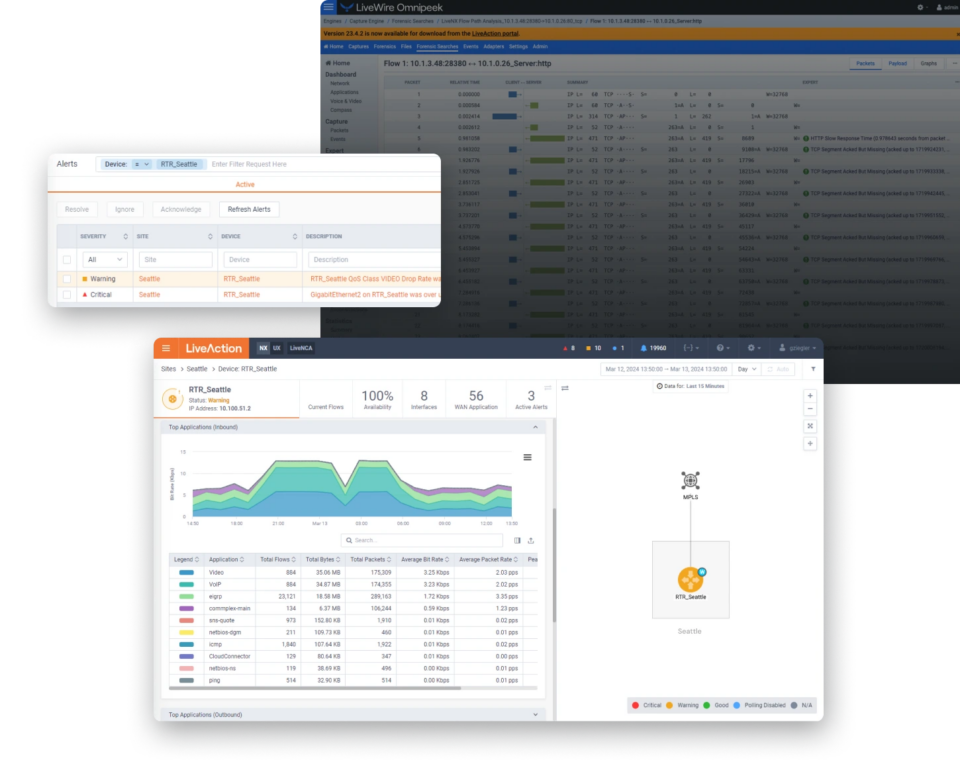960x764 pixels.
Task: Switch to UX mode toggle
Action: point(277,348)
